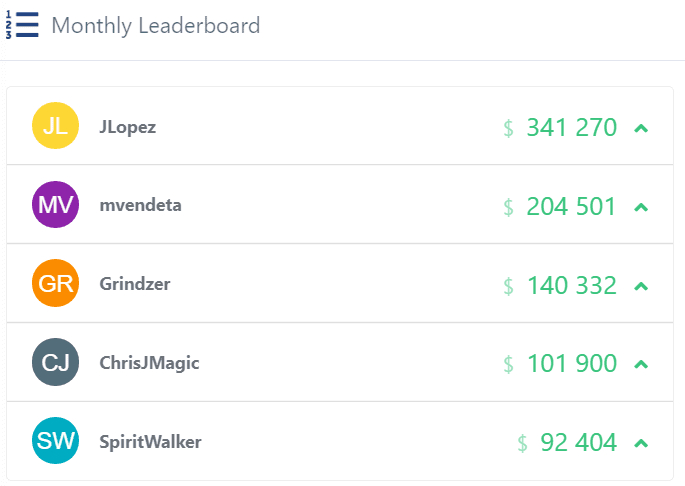Click the Monthly Leaderboard heading
The height and width of the screenshot is (486, 685).
[156, 25]
